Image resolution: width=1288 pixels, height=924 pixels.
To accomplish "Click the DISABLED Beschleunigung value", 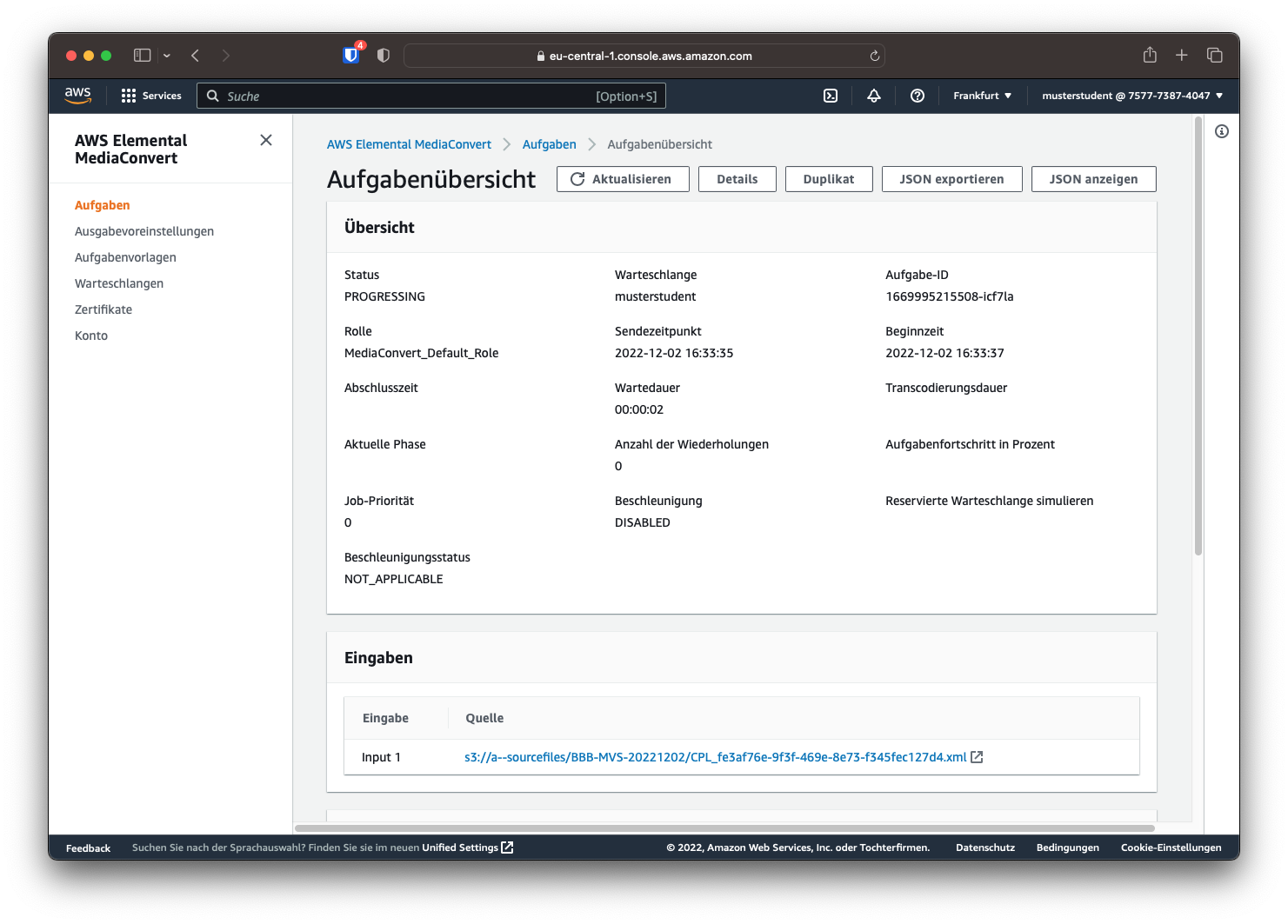I will tap(643, 522).
